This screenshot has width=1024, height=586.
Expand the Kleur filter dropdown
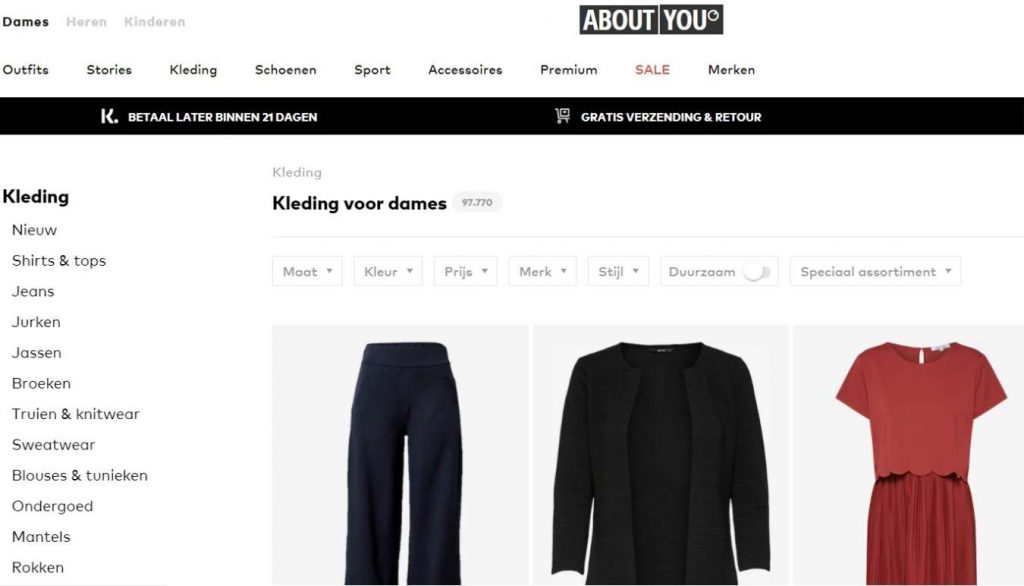[x=388, y=271]
